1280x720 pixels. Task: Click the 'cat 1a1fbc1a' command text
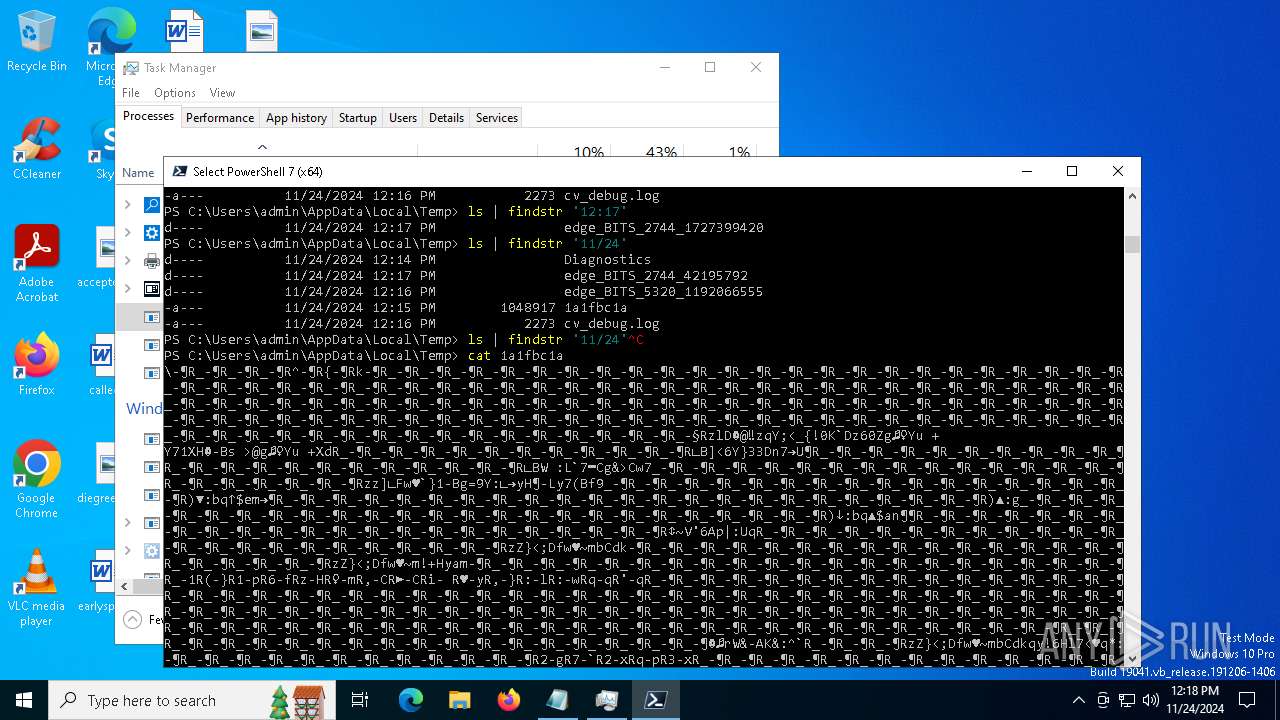point(516,356)
